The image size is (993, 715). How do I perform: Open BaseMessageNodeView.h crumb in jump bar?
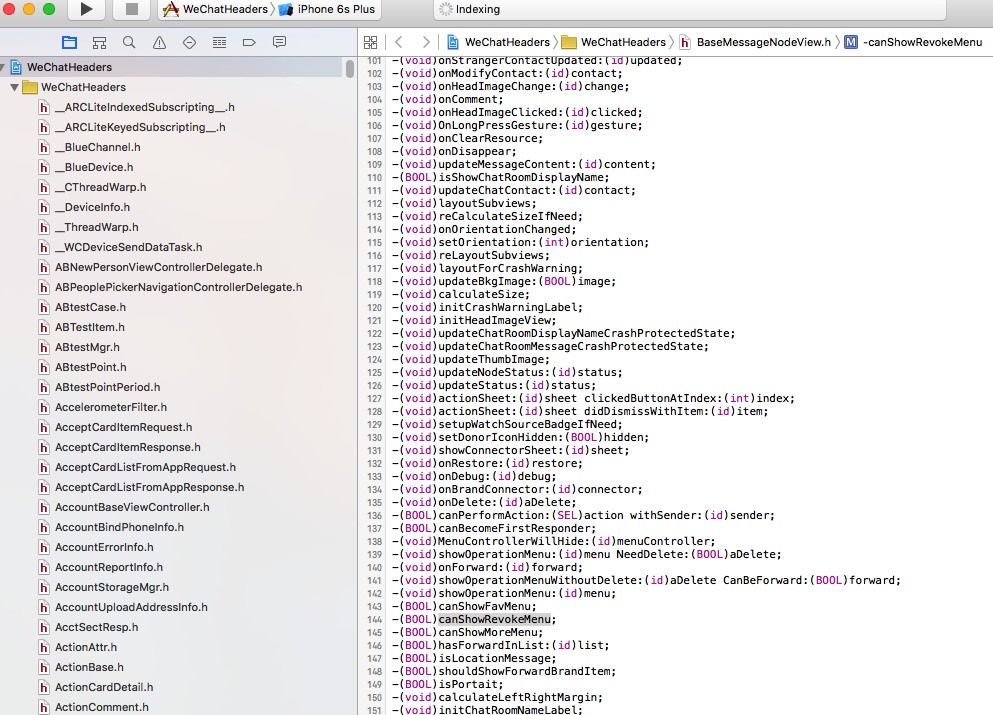(x=755, y=42)
